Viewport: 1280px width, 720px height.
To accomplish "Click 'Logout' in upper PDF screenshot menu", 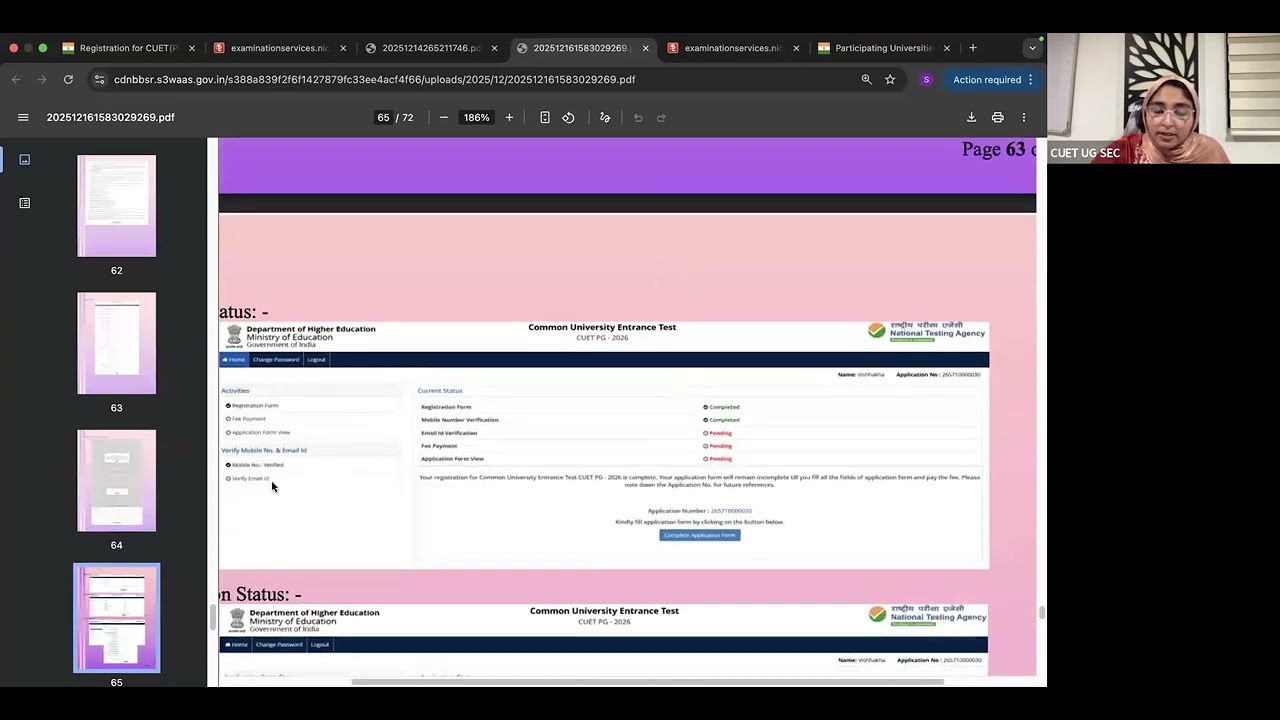I will 316,359.
